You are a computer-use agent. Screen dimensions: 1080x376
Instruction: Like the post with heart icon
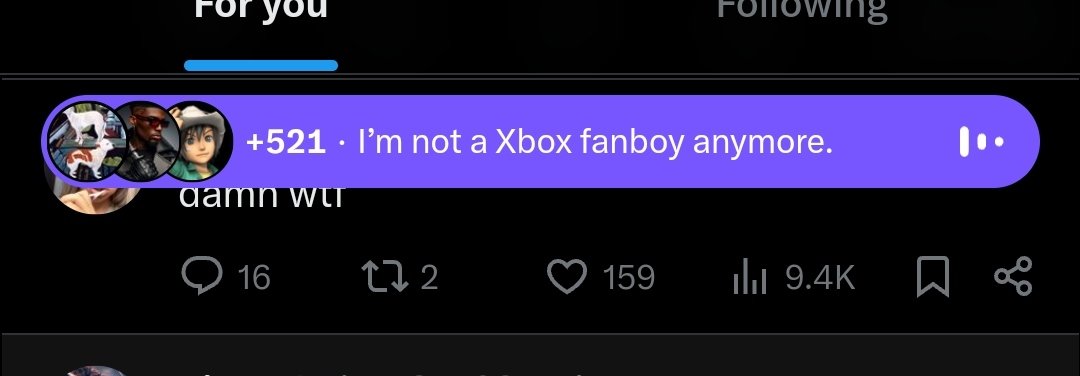tap(567, 277)
